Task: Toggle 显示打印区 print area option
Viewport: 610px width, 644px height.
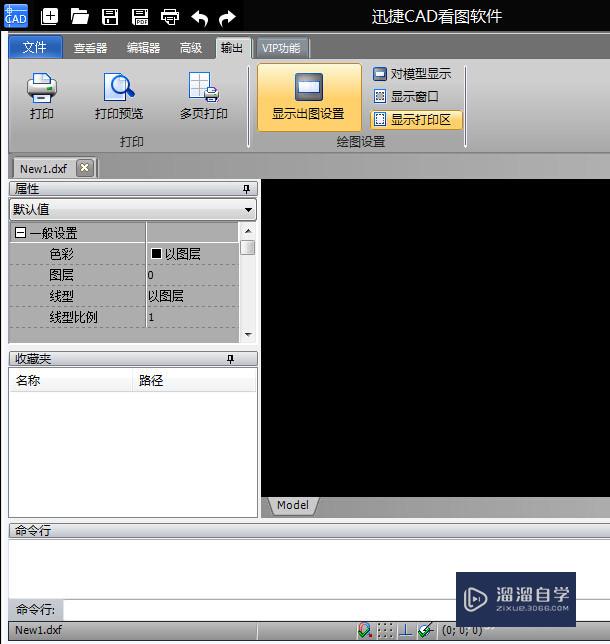Action: (x=416, y=120)
